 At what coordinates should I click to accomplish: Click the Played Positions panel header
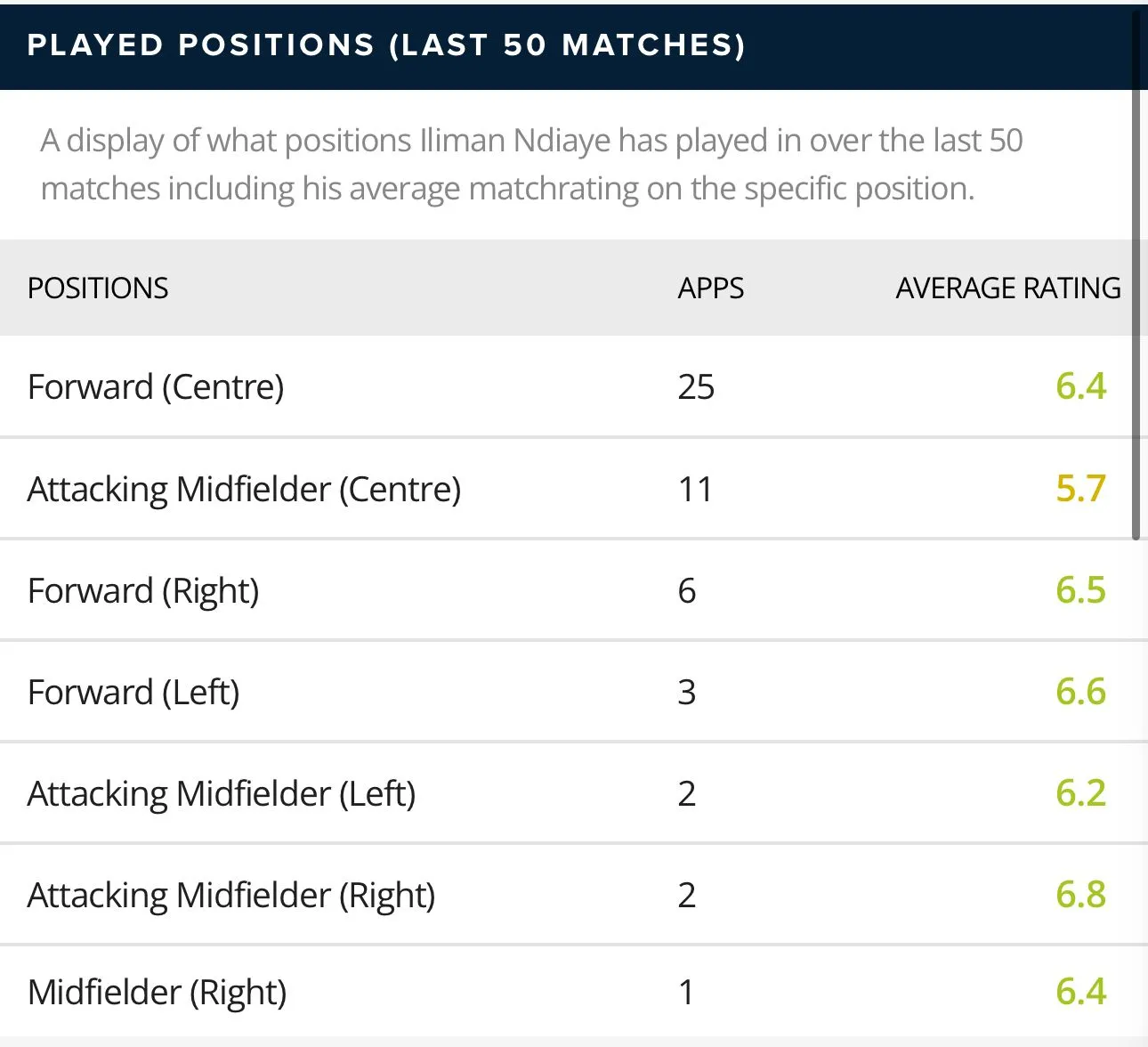(x=386, y=45)
